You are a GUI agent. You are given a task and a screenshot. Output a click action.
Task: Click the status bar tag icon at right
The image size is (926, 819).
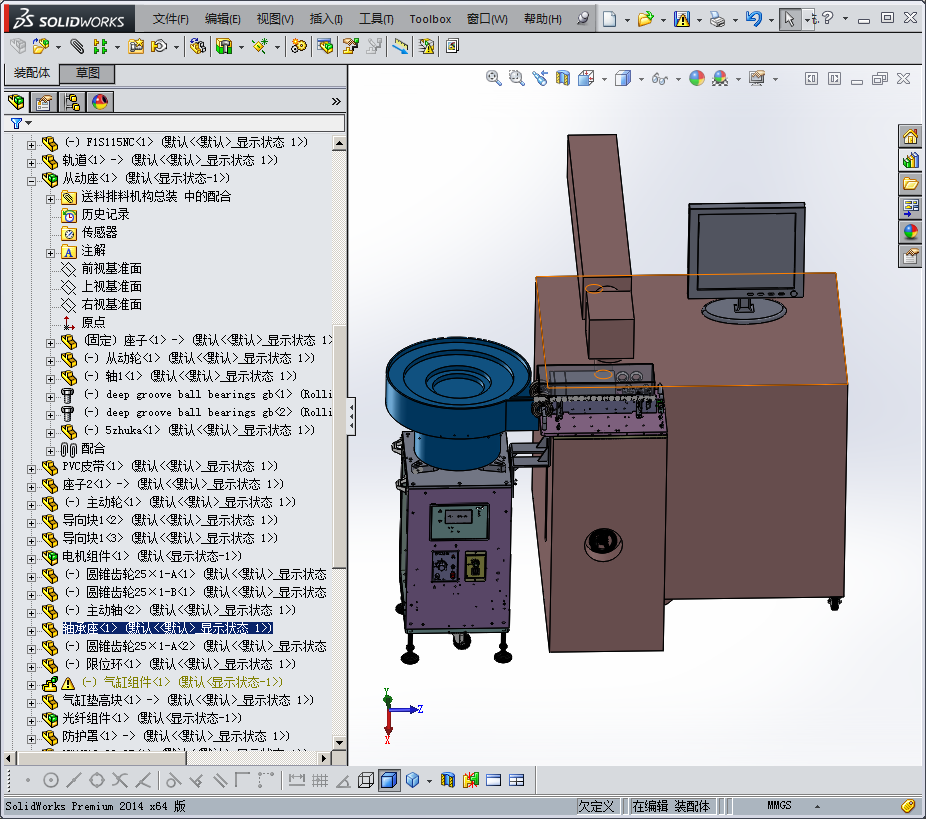pyautogui.click(x=908, y=805)
